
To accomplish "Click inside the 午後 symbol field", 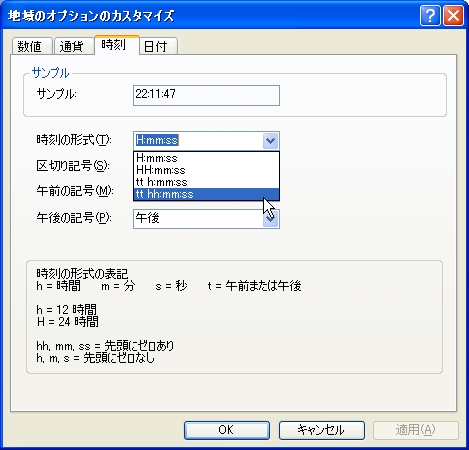I will 198,219.
